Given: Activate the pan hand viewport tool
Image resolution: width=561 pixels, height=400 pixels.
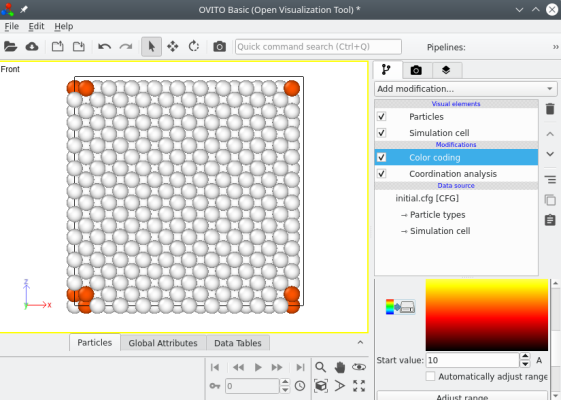Looking at the screenshot, I should (340, 367).
